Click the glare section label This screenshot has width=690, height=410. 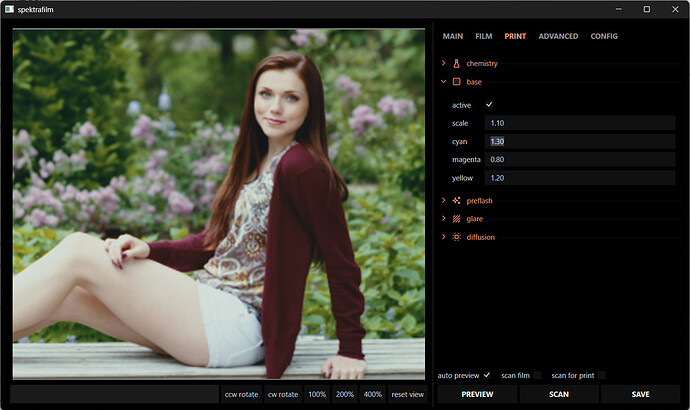coord(474,219)
